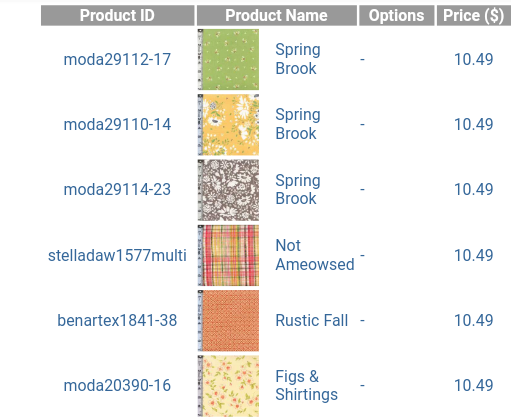The image size is (511, 419).
Task: Open the Figs & Shirtings name link
Action: pos(306,386)
